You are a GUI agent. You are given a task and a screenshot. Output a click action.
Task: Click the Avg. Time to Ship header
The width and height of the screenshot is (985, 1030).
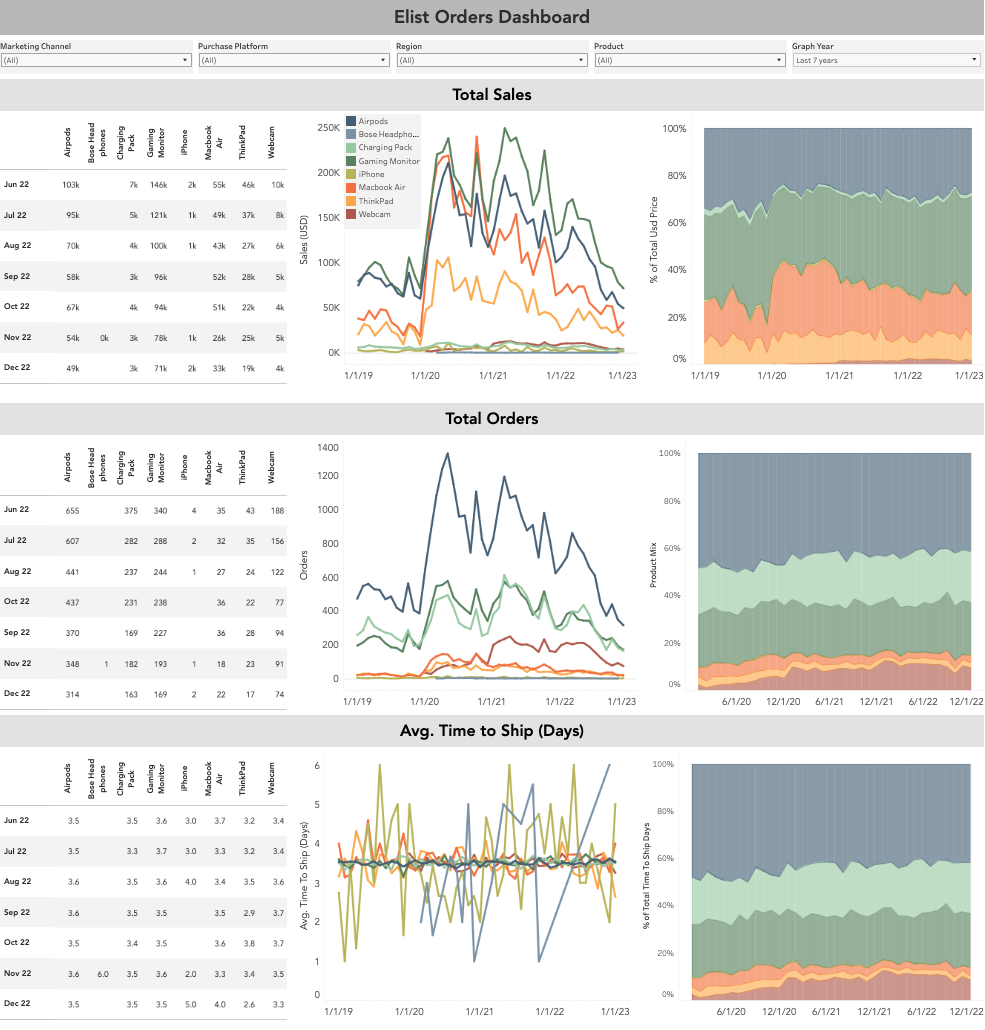coord(492,730)
